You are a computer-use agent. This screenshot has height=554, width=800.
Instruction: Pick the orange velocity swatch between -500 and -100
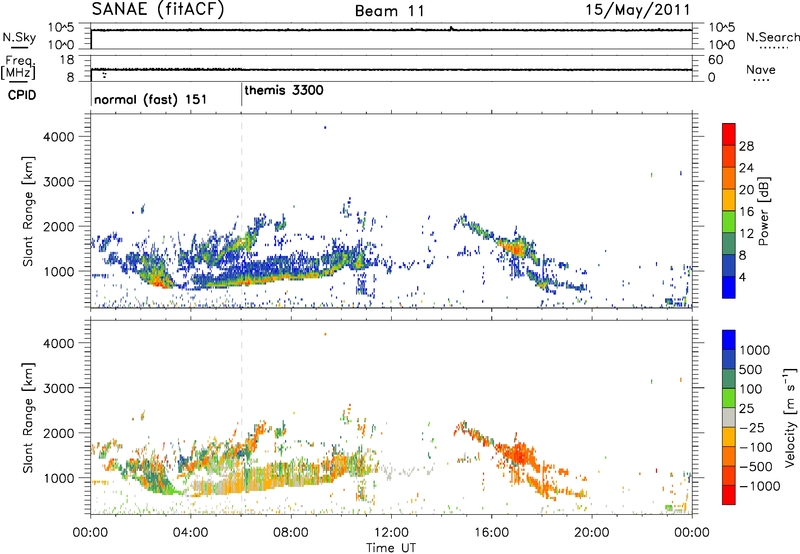729,456
